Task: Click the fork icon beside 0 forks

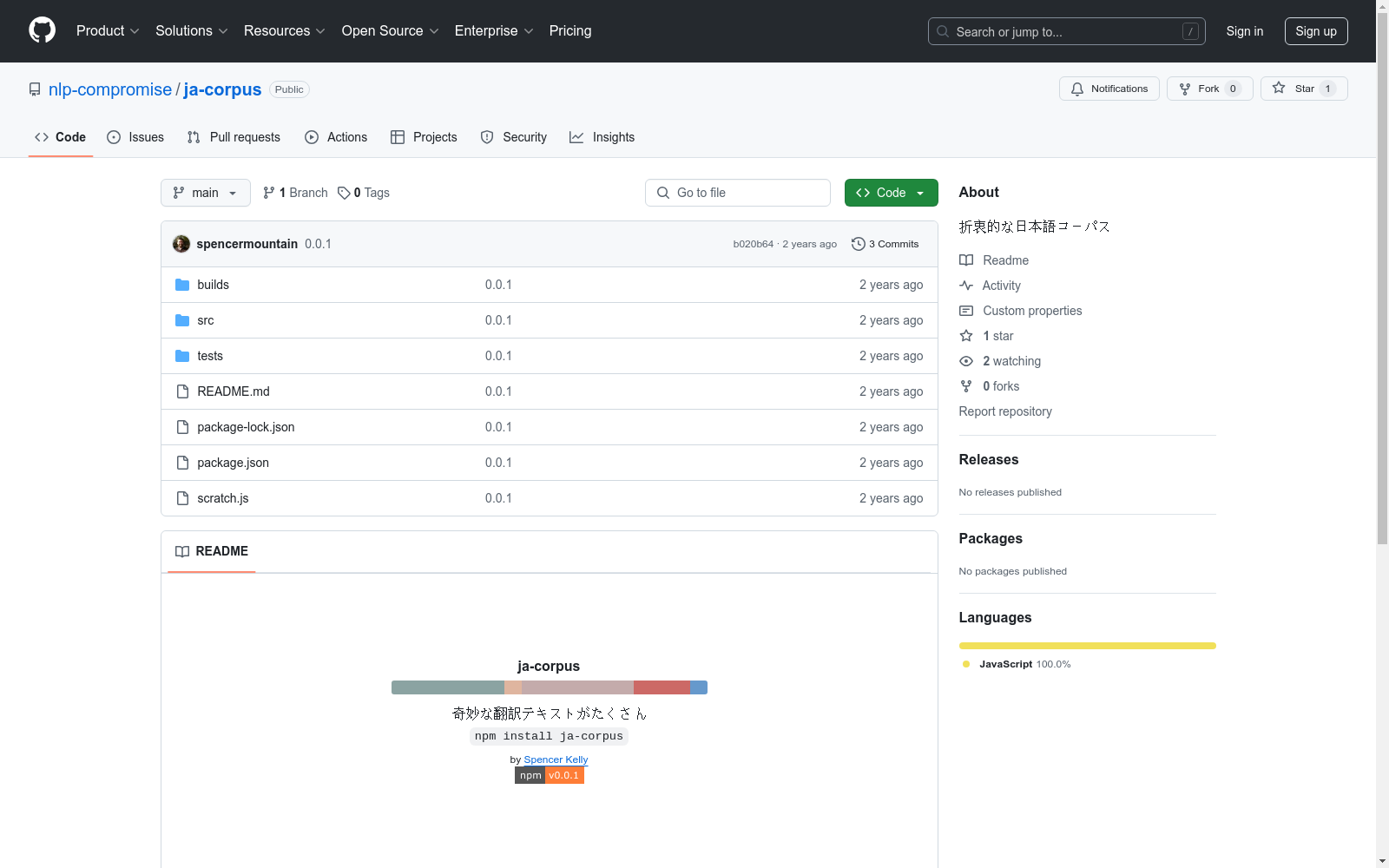Action: (966, 386)
